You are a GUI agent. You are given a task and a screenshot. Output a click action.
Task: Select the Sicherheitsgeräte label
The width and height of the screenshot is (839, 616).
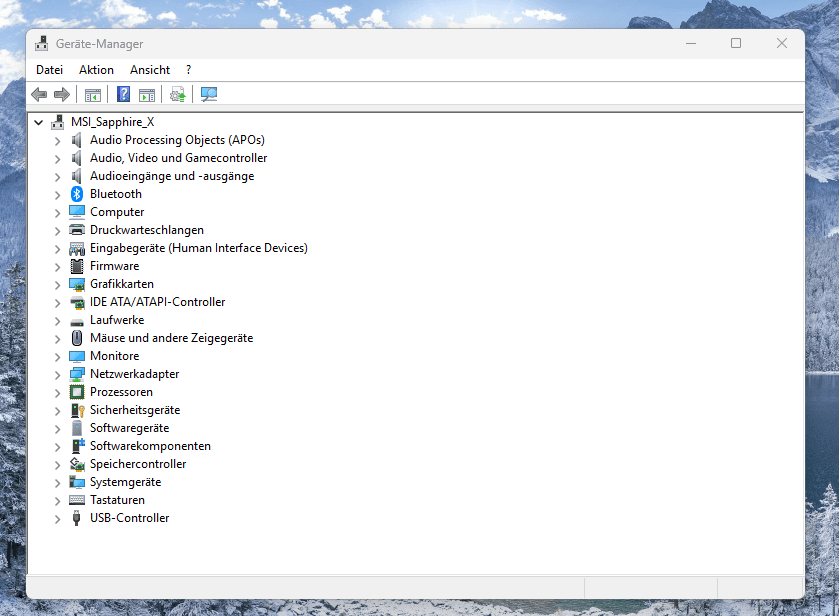pos(135,410)
